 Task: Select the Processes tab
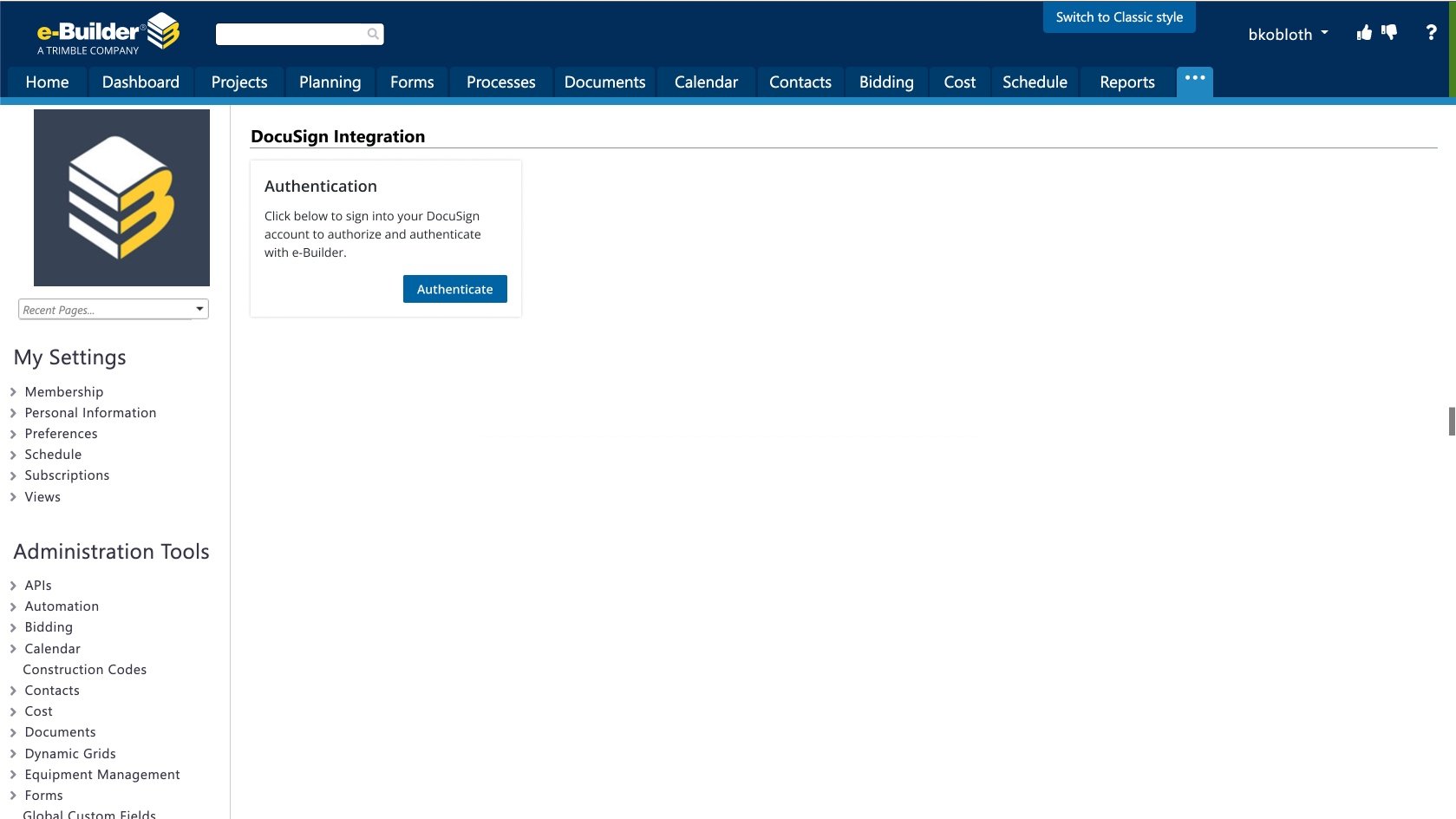click(500, 82)
